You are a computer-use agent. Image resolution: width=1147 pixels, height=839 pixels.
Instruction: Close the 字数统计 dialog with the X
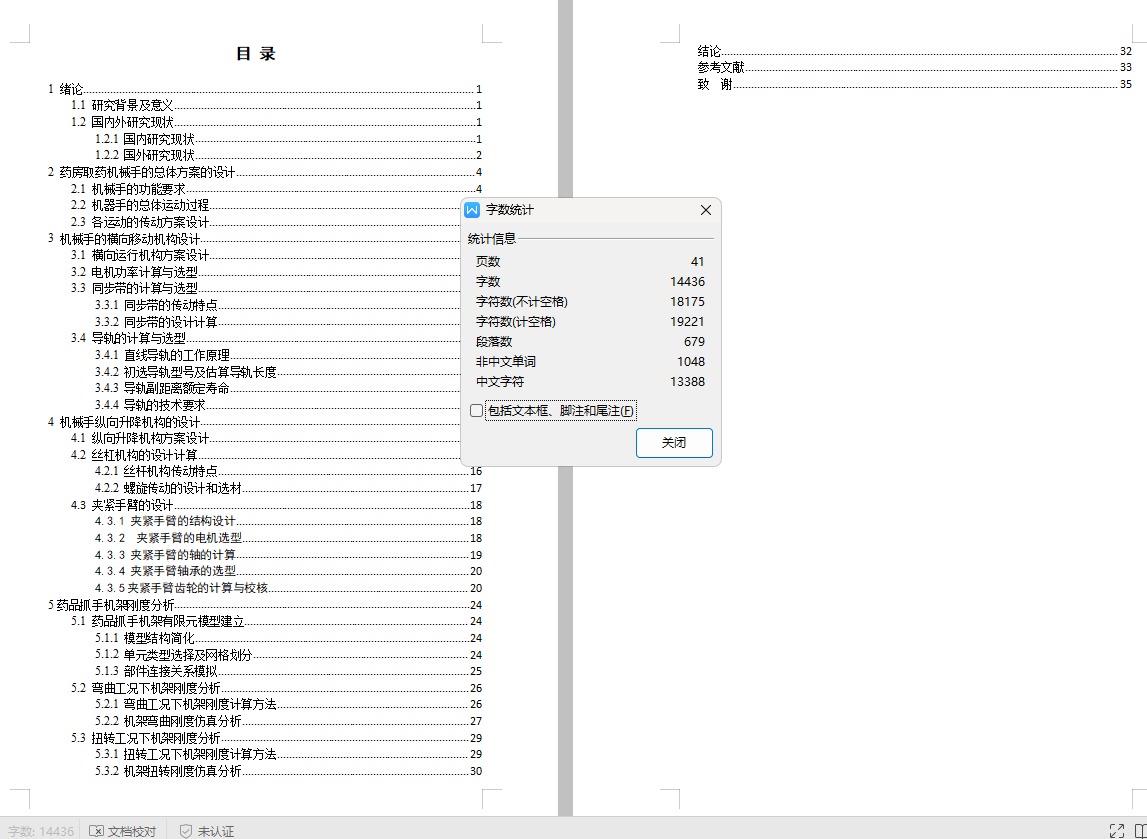[x=705, y=210]
